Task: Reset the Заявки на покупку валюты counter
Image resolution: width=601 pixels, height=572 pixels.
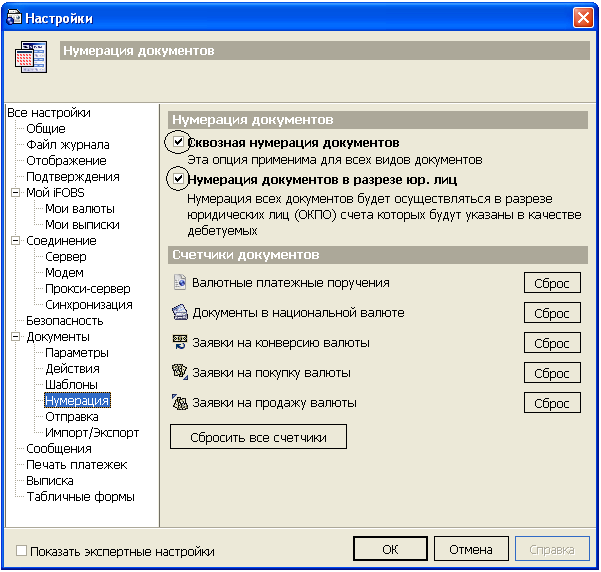Action: click(552, 373)
